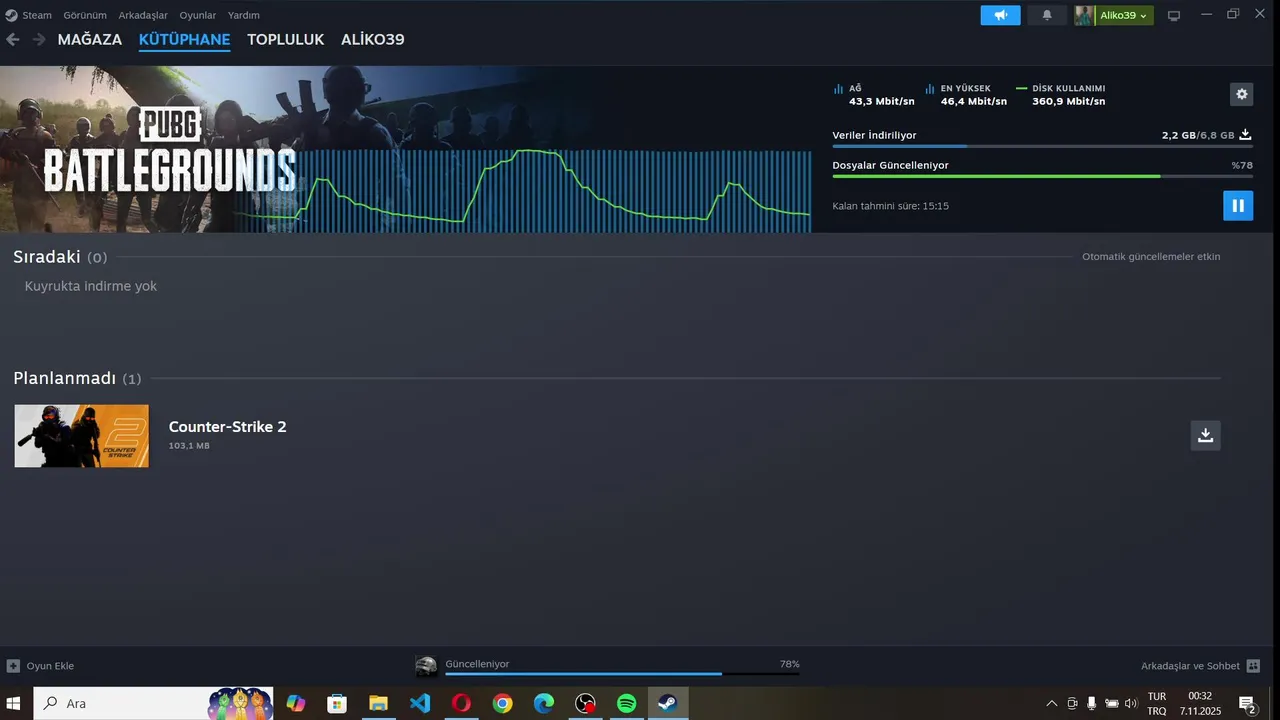This screenshot has height=720, width=1280.
Task: Click the Meet Now camera tray icon
Action: point(1072,704)
